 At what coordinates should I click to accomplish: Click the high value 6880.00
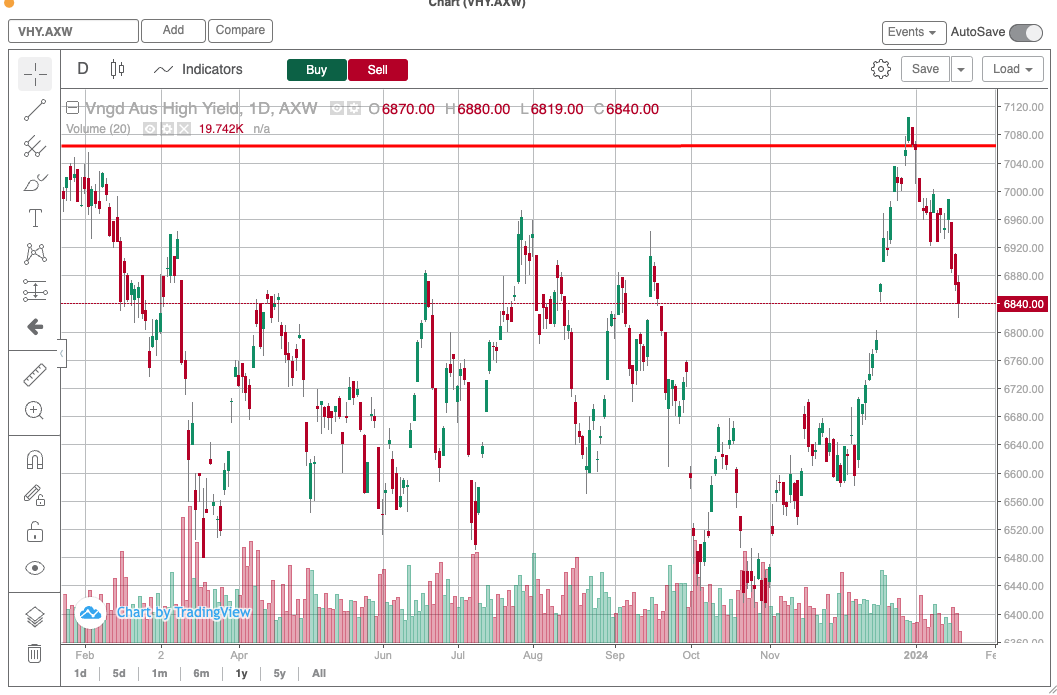click(x=484, y=109)
